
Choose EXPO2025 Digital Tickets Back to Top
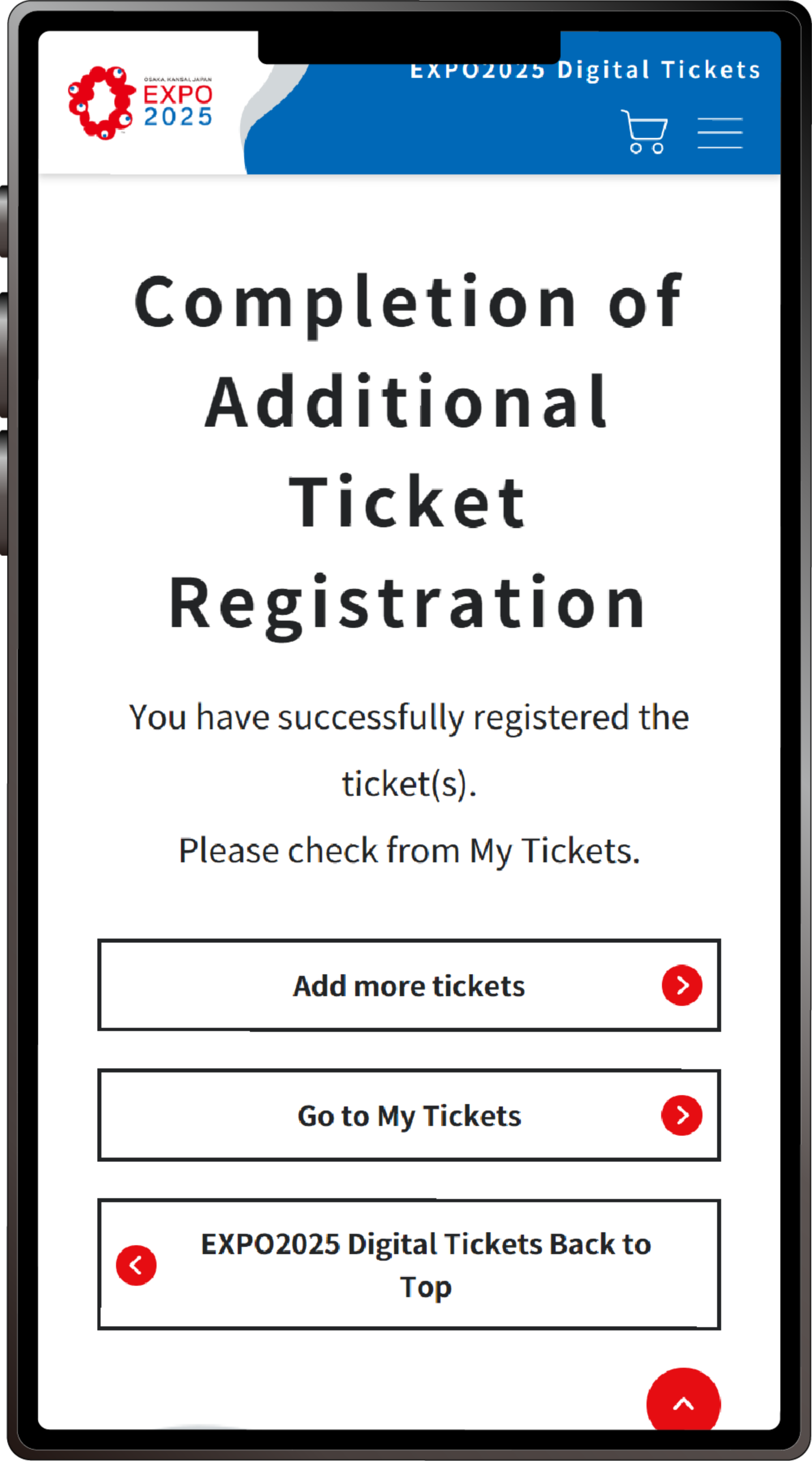click(x=409, y=1265)
